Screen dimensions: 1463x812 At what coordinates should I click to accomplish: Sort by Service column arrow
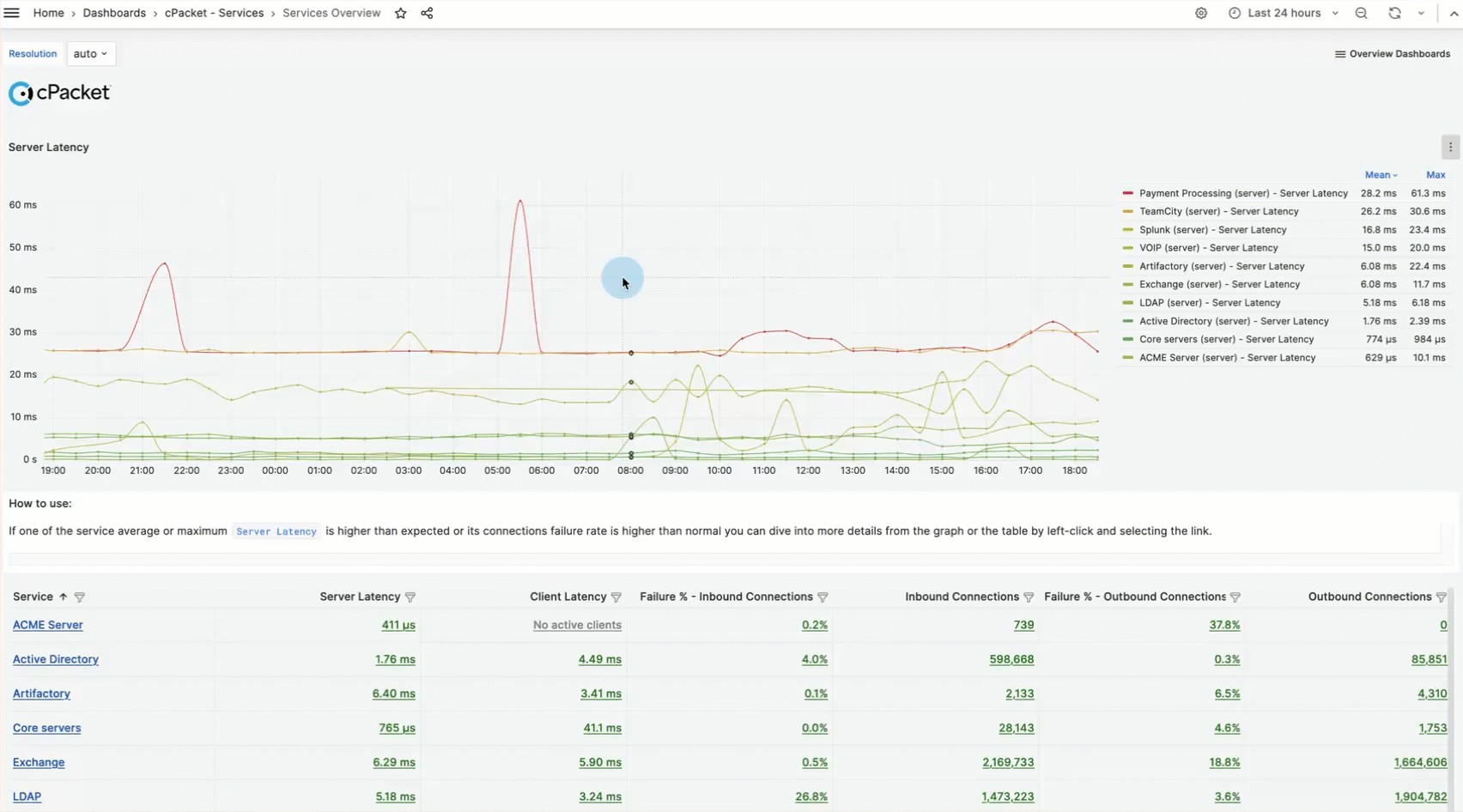63,597
